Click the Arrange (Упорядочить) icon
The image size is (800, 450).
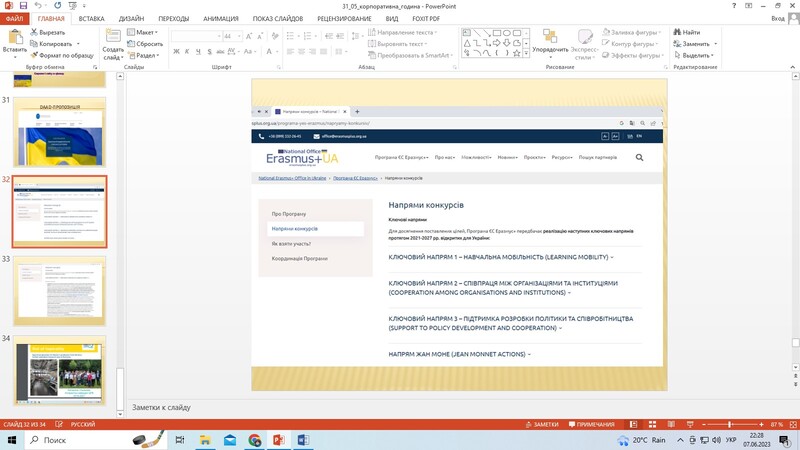[x=550, y=38]
